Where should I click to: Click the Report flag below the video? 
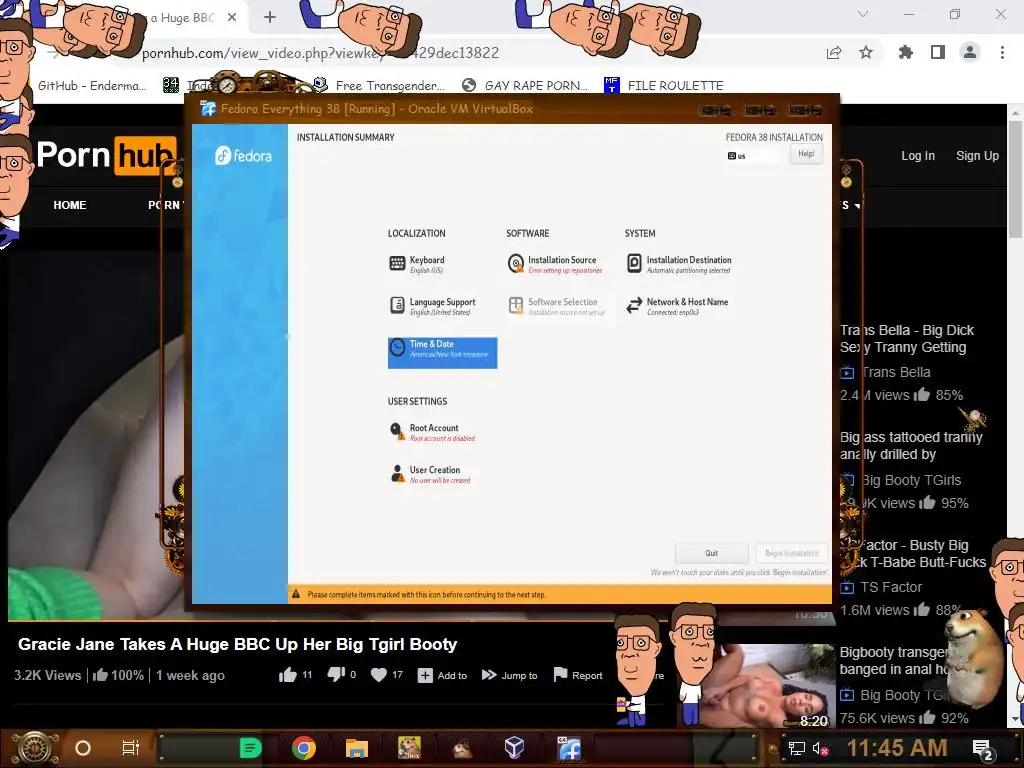click(578, 675)
